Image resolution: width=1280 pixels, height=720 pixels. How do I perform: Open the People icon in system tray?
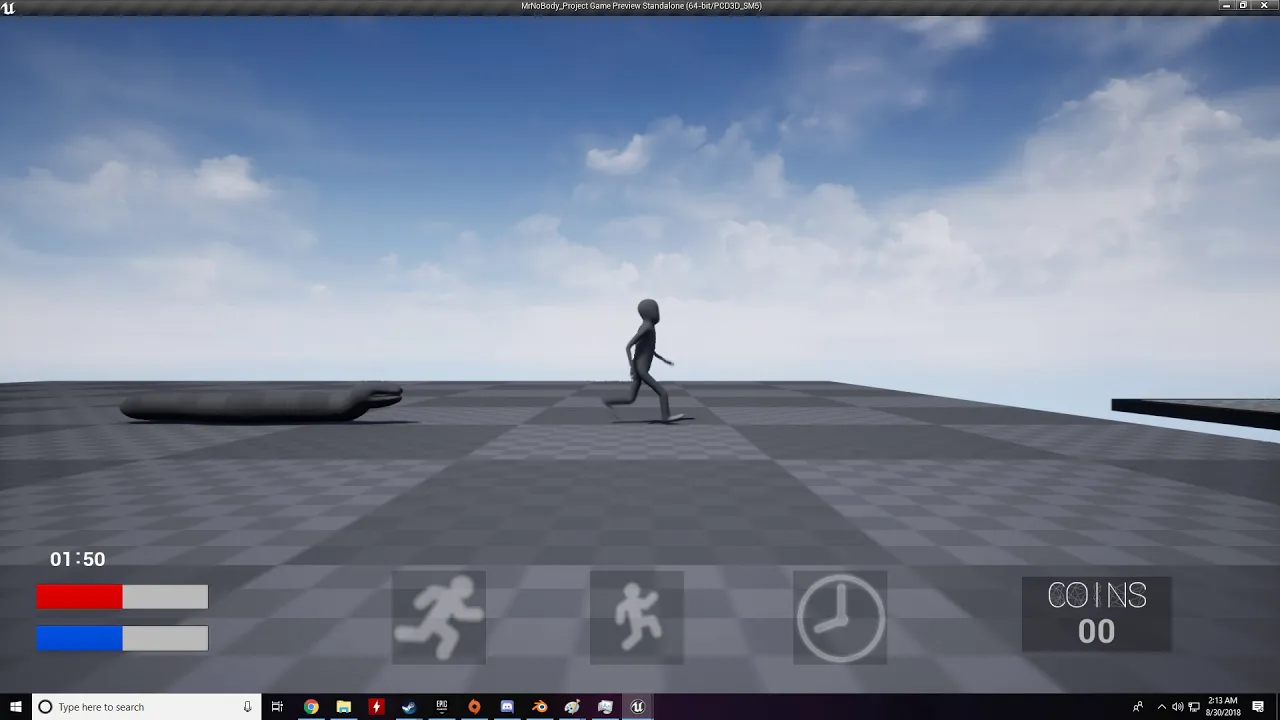coord(1138,707)
